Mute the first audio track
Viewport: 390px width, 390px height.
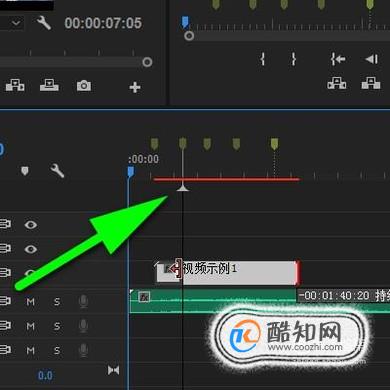click(30, 302)
